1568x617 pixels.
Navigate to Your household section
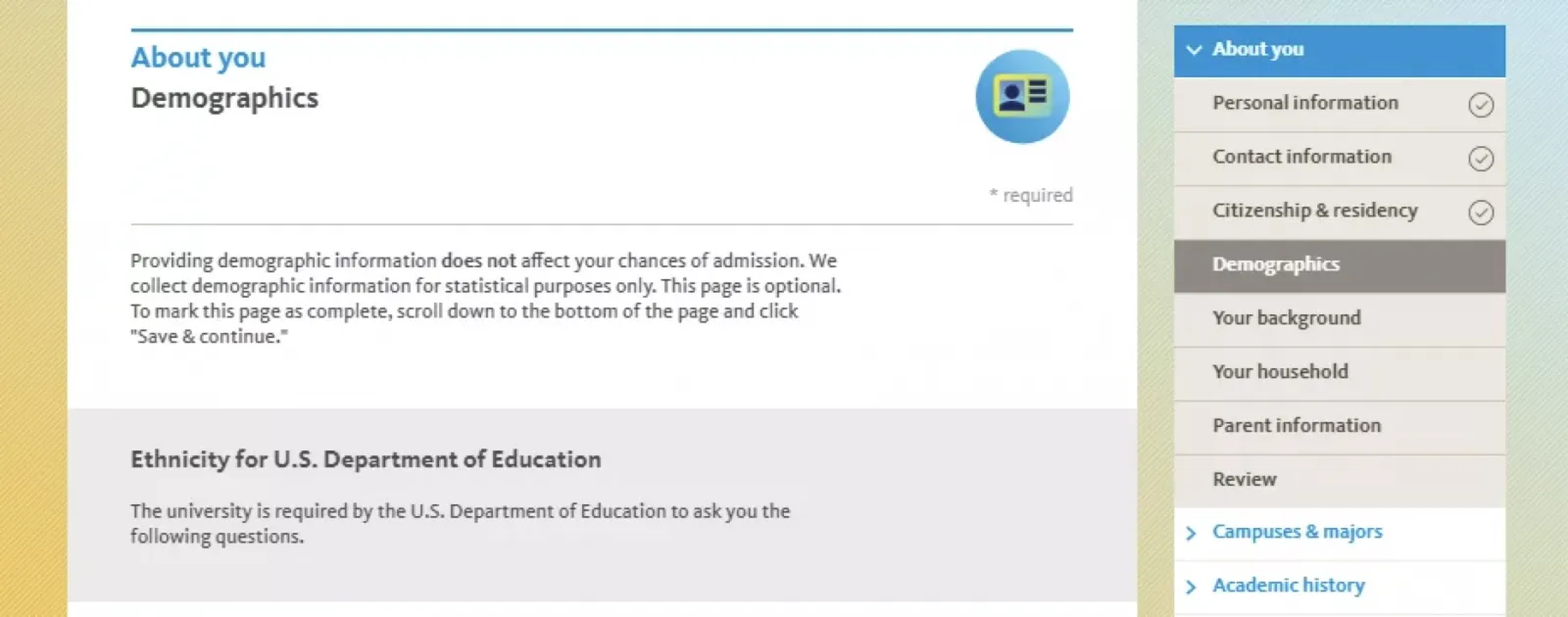(1280, 372)
